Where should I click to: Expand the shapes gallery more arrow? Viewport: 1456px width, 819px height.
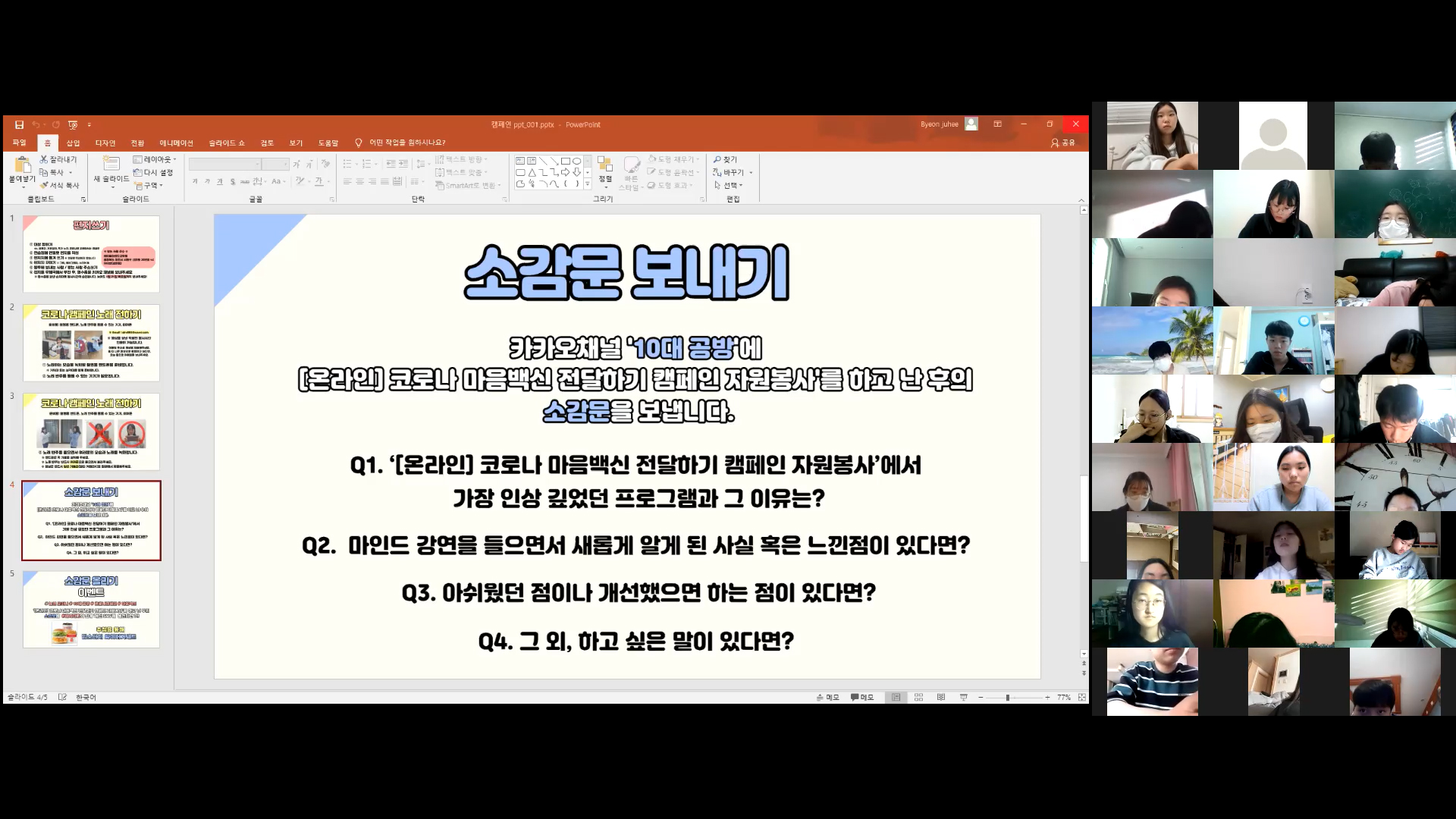(588, 184)
